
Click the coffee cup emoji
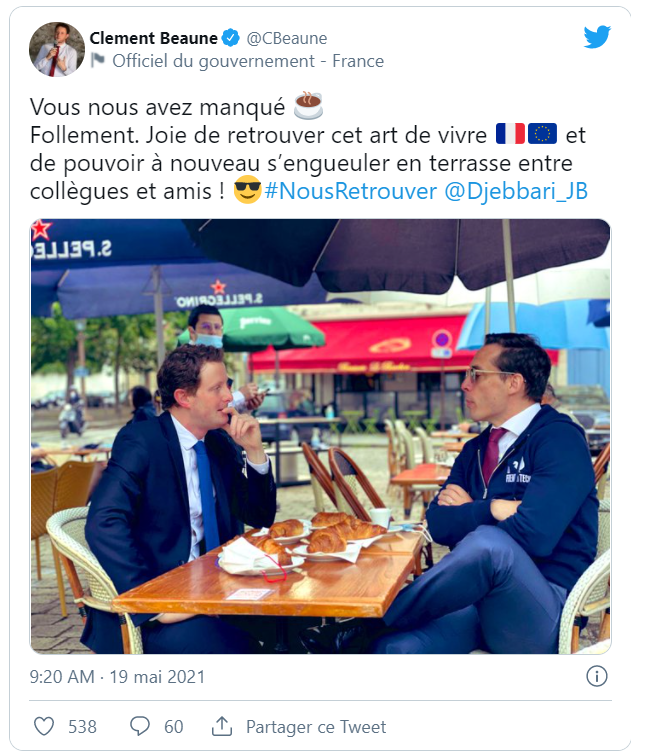coord(308,105)
